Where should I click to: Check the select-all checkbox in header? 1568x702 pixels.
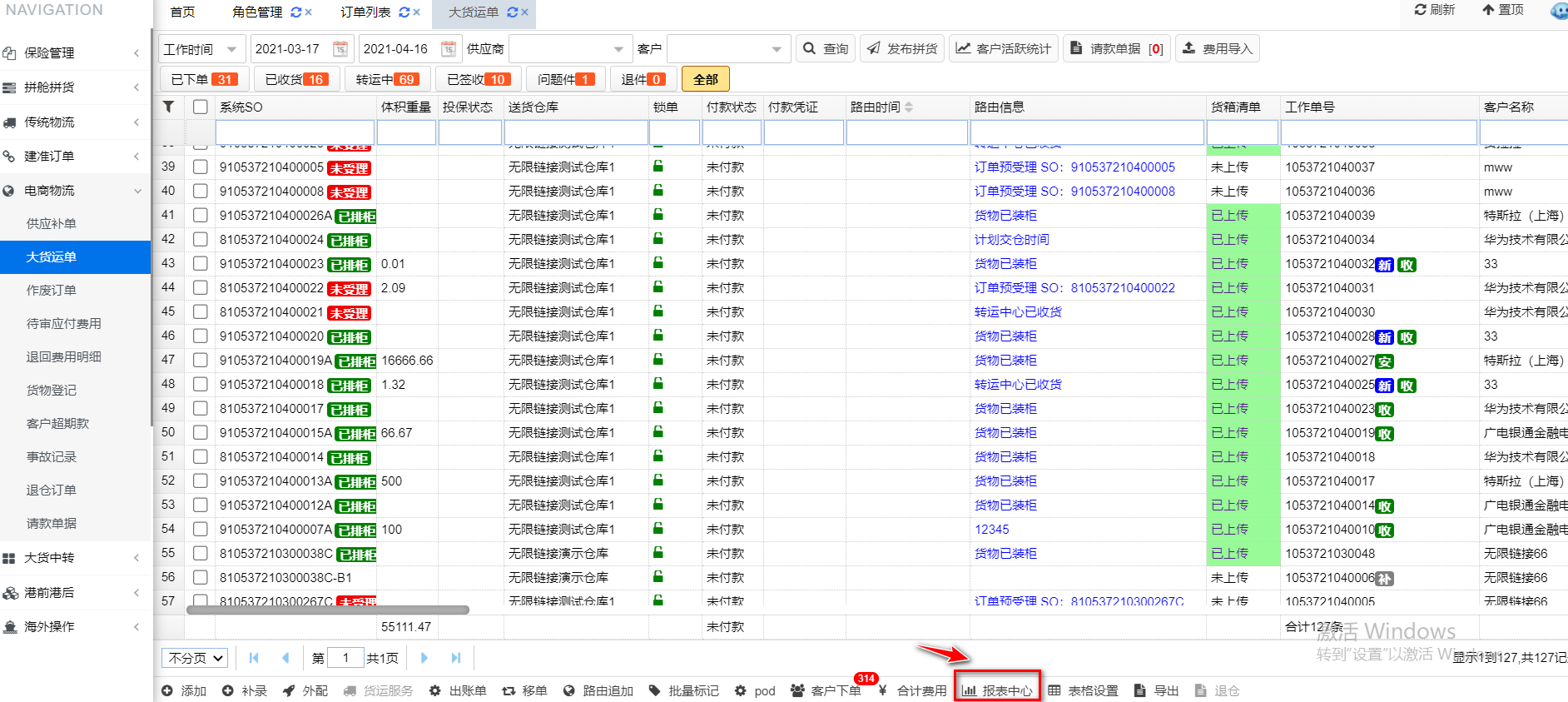pos(200,107)
